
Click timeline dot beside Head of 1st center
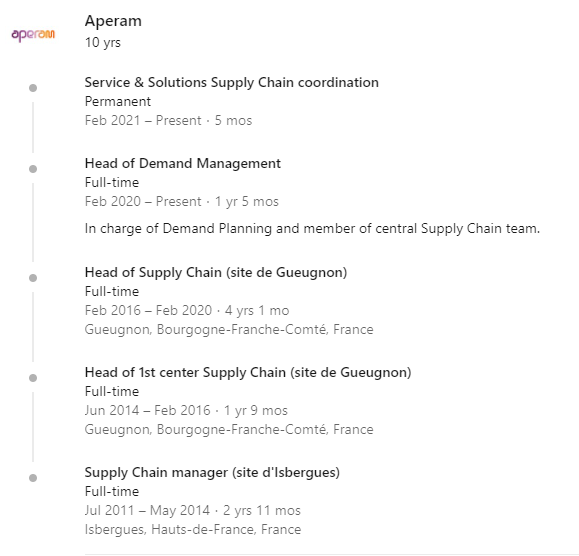click(x=33, y=378)
